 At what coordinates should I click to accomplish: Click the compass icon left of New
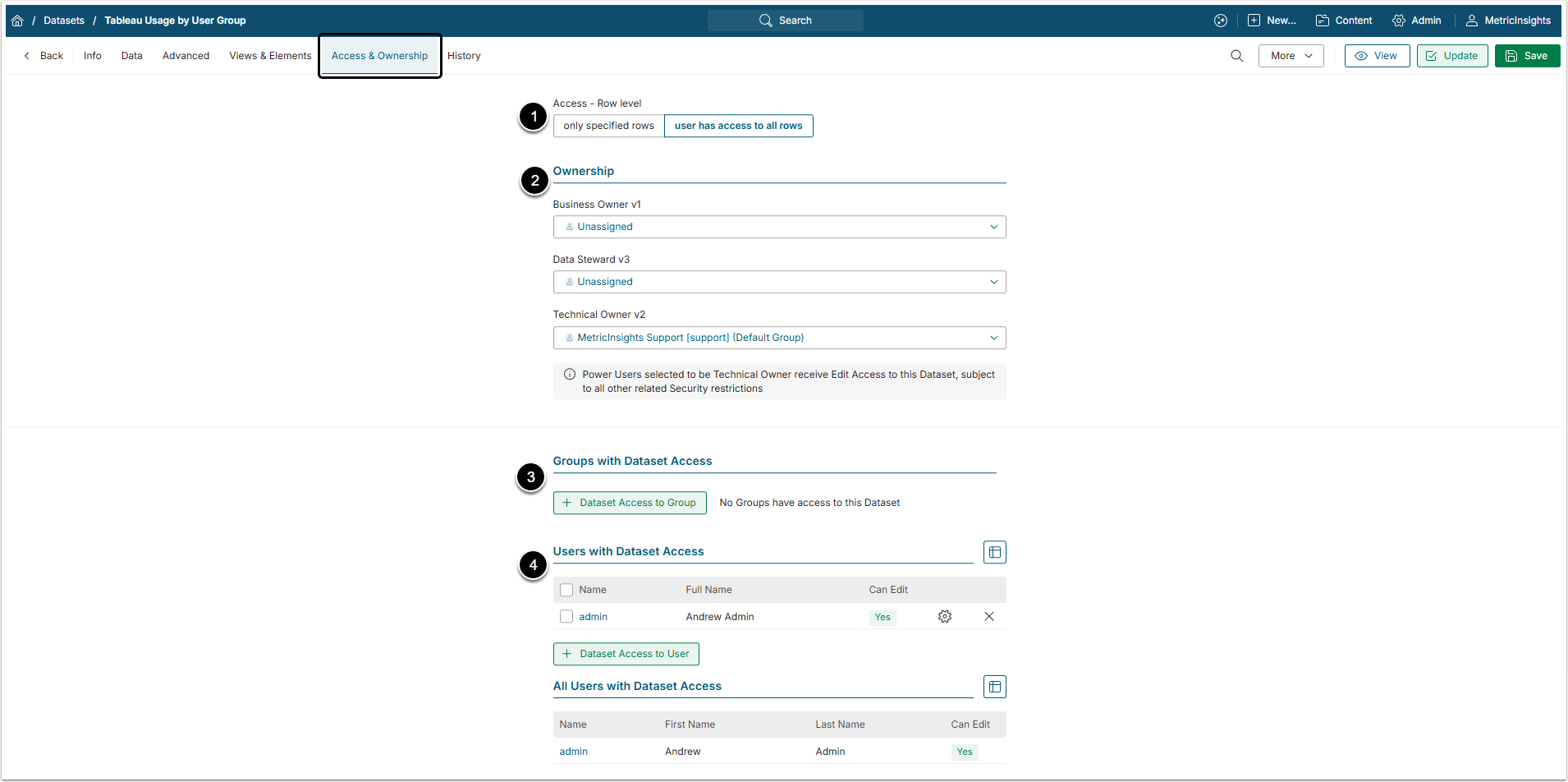[1221, 21]
